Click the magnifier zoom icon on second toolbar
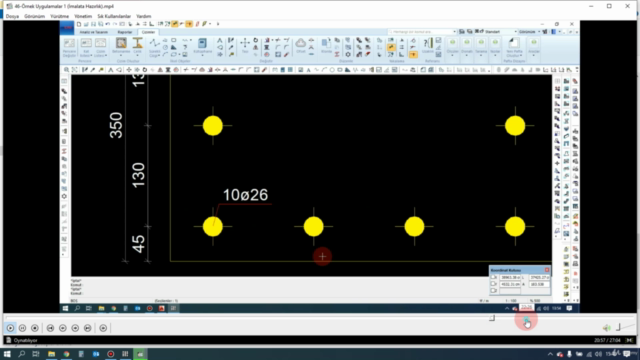Screen dimensions: 640x360 (x=67, y=70)
